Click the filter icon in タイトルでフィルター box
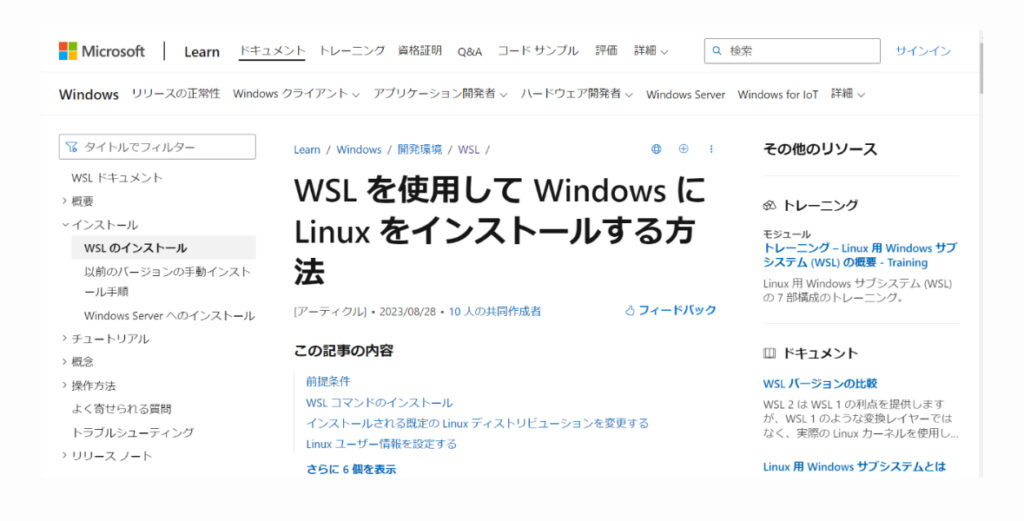1024x521 pixels. point(71,147)
